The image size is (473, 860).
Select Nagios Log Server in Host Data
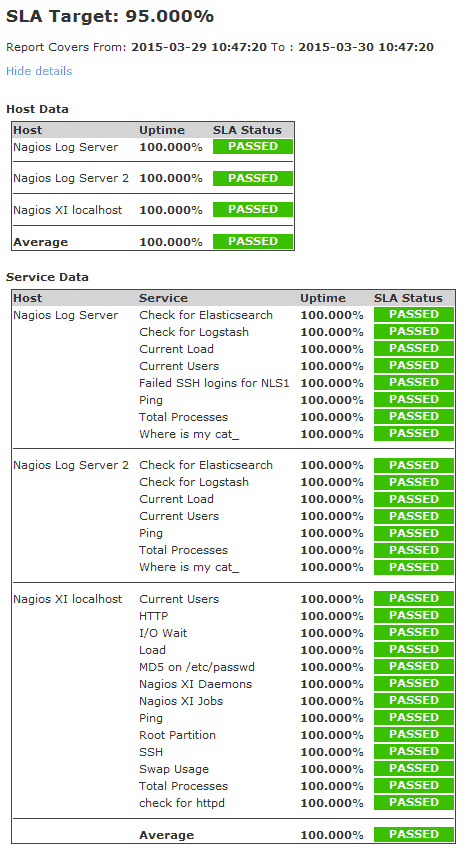click(x=65, y=147)
